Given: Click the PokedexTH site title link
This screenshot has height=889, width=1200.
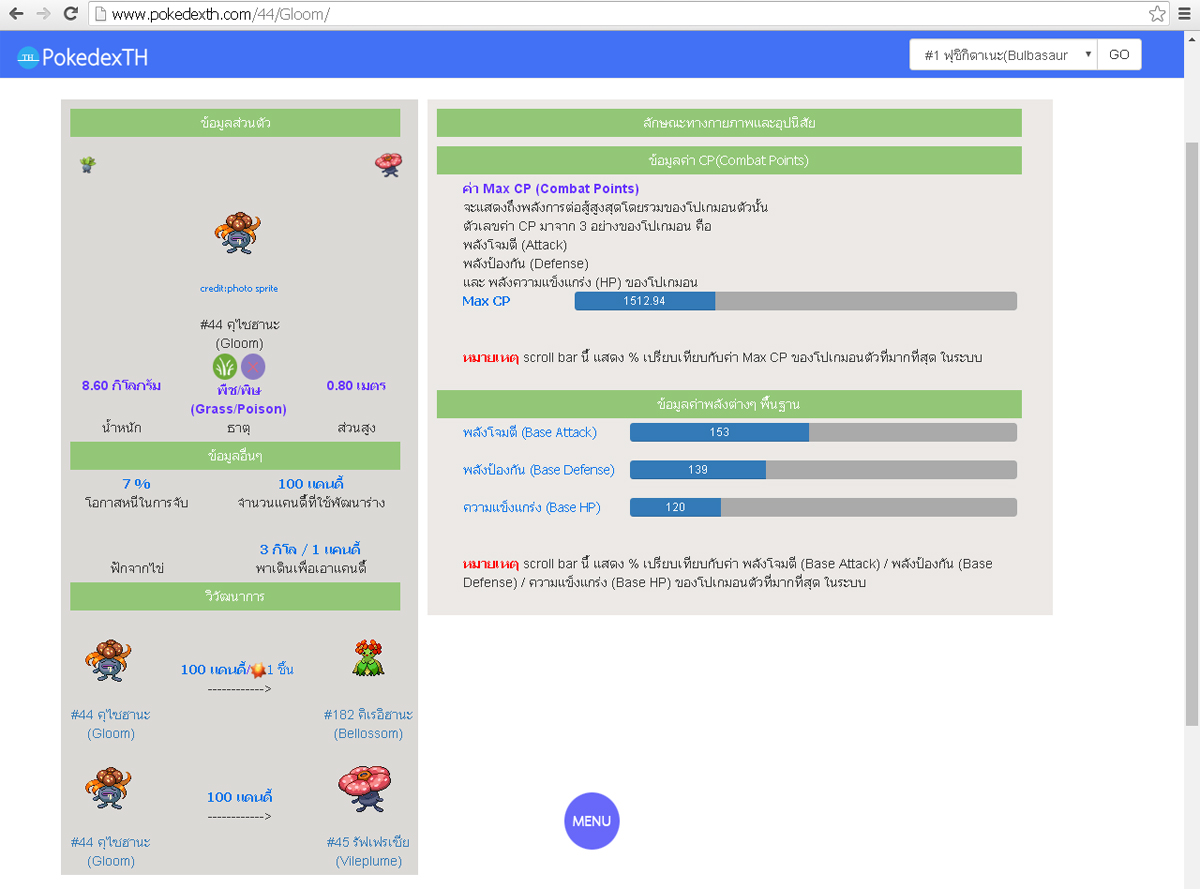Looking at the screenshot, I should tap(94, 58).
